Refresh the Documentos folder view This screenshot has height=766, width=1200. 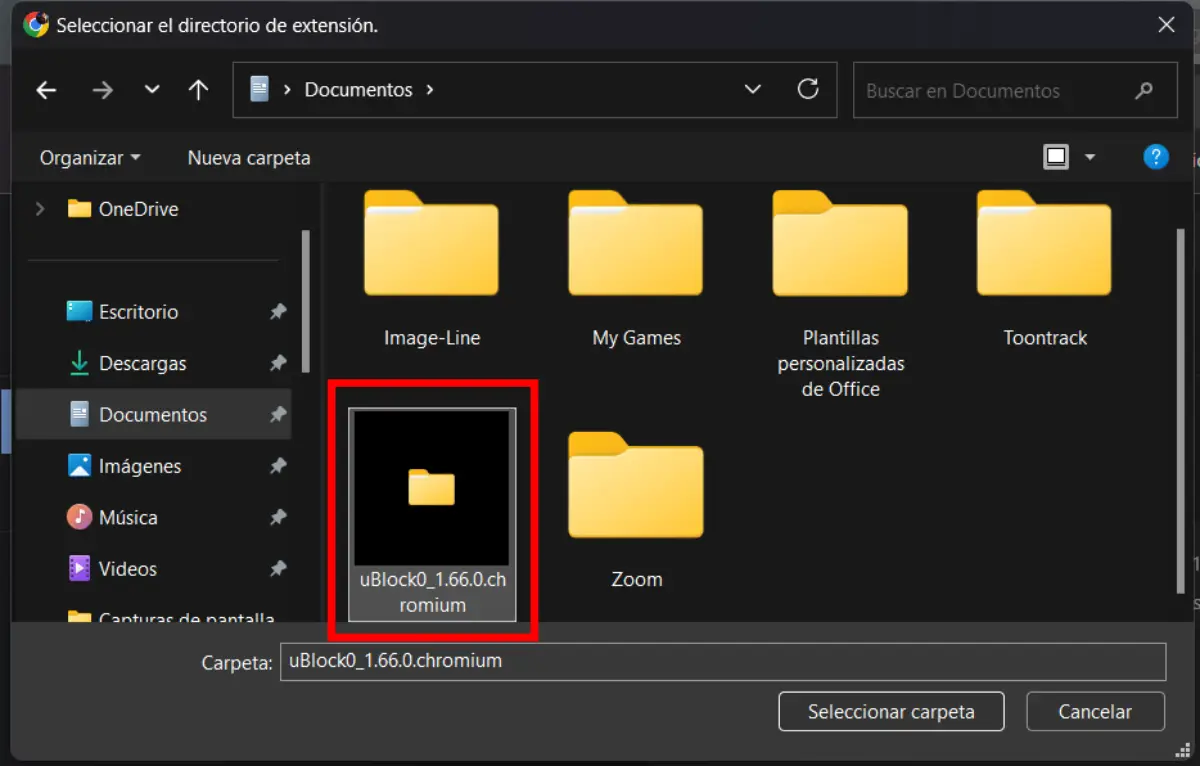(x=808, y=89)
